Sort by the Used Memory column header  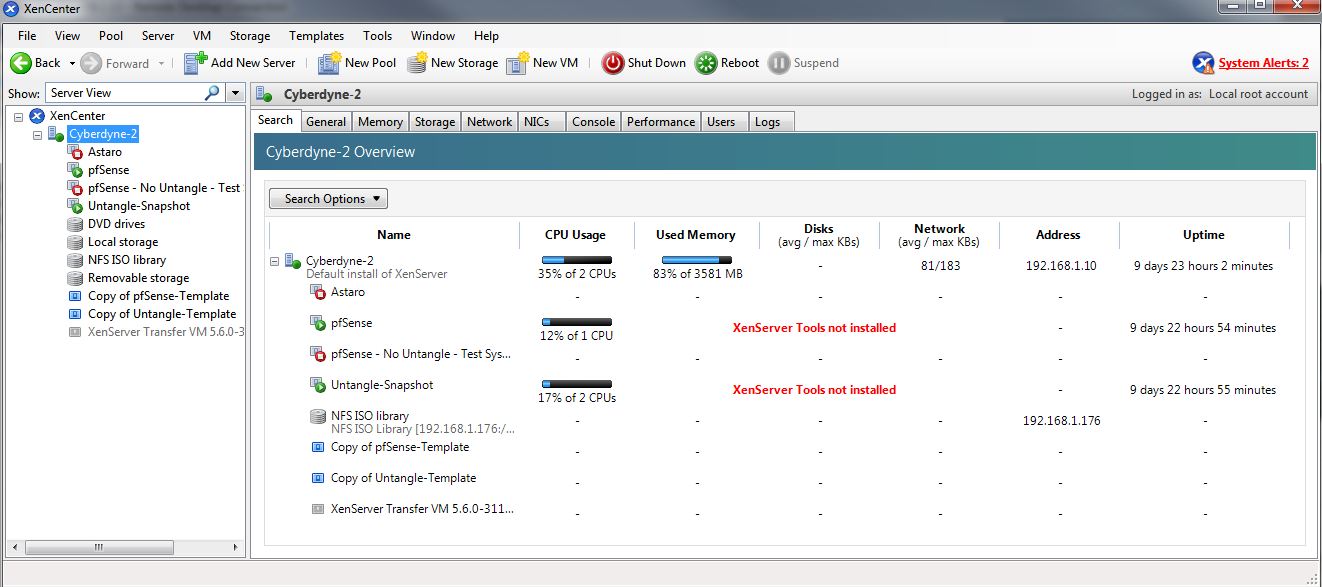tap(696, 235)
